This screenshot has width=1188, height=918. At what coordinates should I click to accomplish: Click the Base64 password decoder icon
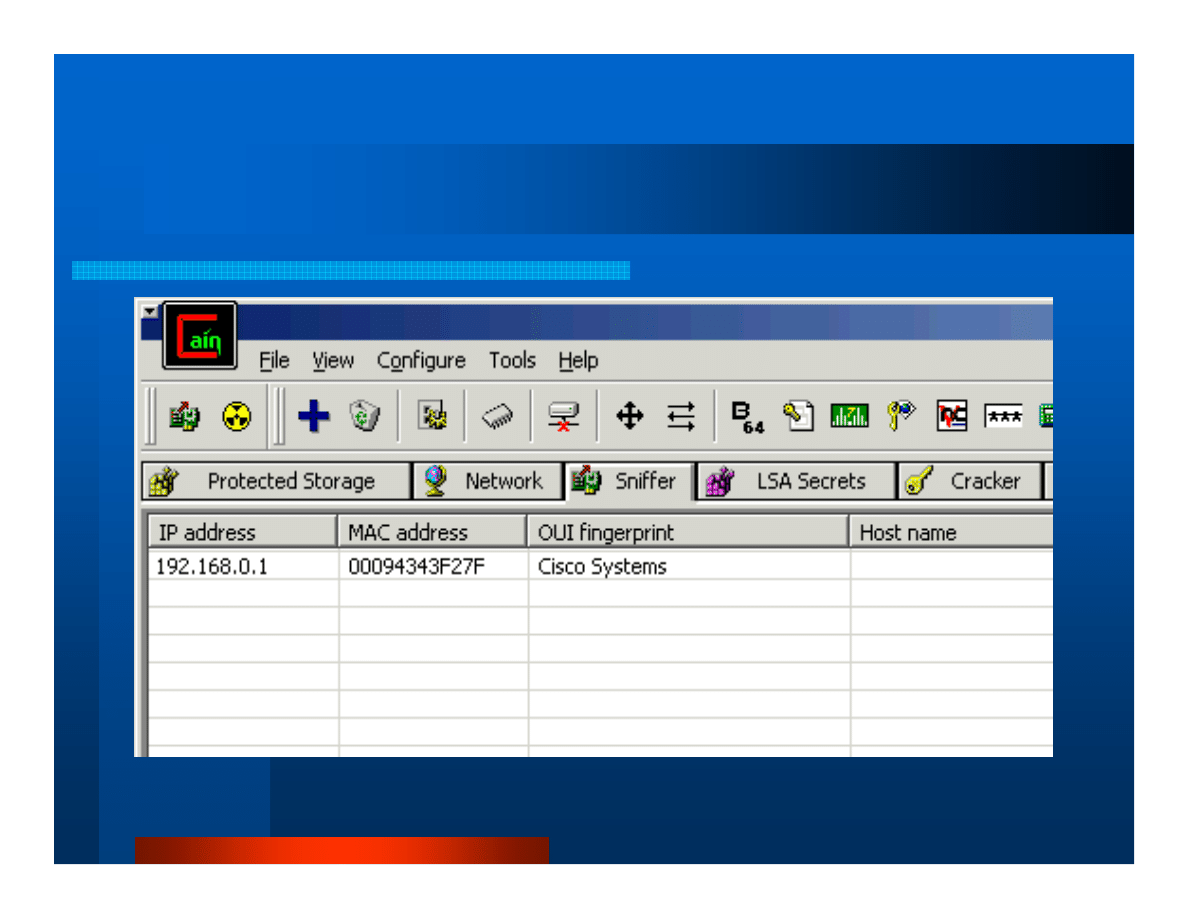coord(746,416)
